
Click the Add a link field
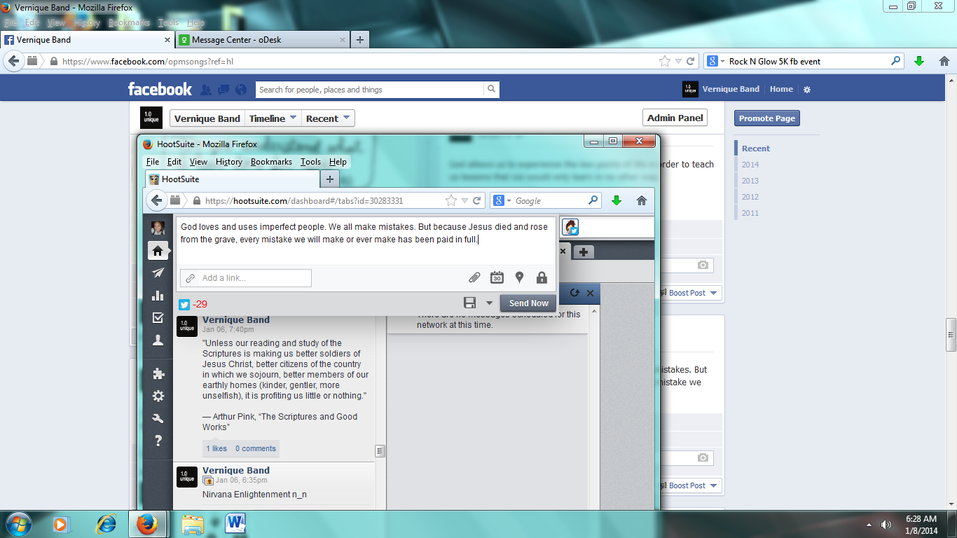coord(246,278)
